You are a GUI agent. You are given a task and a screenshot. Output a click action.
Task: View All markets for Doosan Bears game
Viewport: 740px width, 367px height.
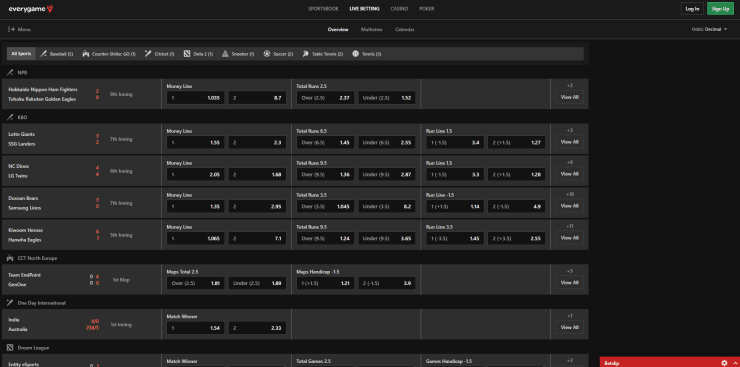click(x=569, y=206)
